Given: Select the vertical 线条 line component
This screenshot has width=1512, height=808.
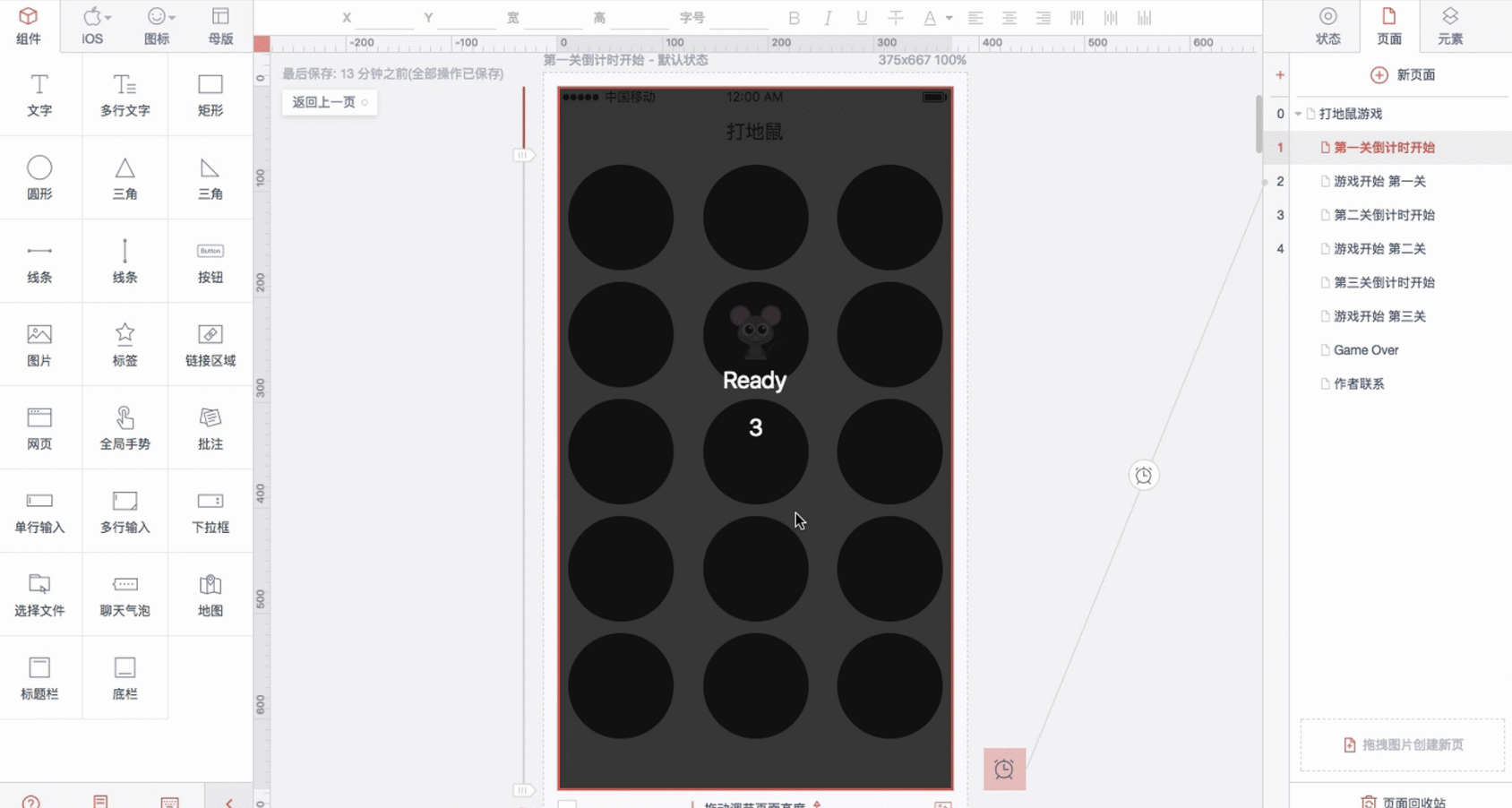Looking at the screenshot, I should 125,262.
